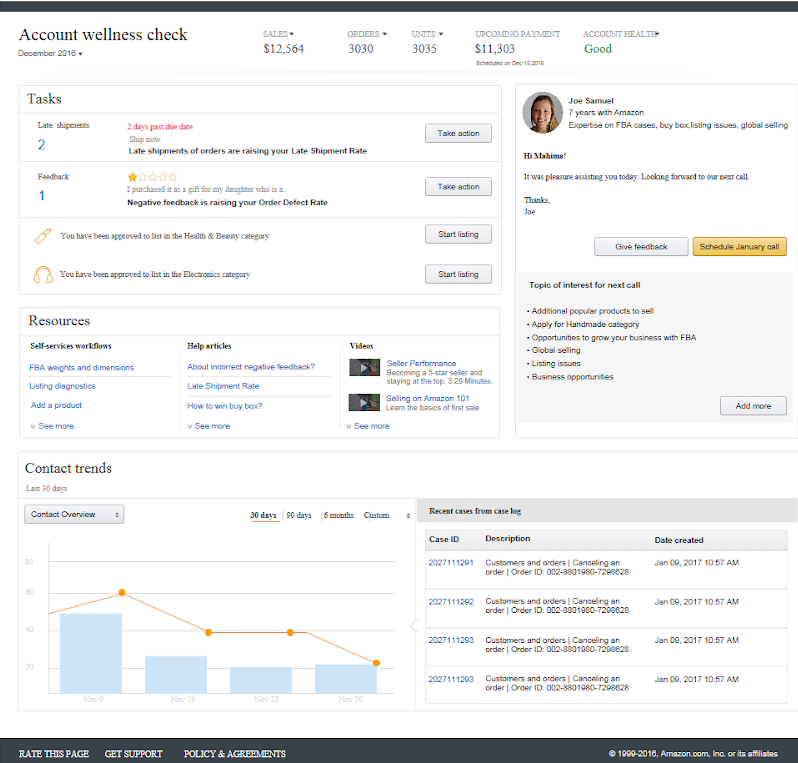This screenshot has height=763, width=798.
Task: Expand the ACCOUNT HEALTH dropdown
Action: point(621,34)
